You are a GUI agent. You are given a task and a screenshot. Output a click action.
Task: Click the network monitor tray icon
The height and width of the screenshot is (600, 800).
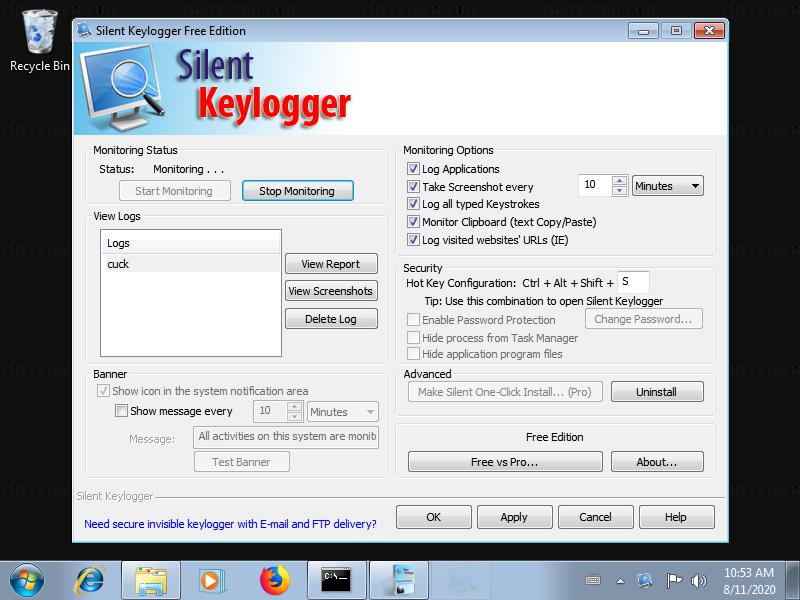(x=644, y=581)
